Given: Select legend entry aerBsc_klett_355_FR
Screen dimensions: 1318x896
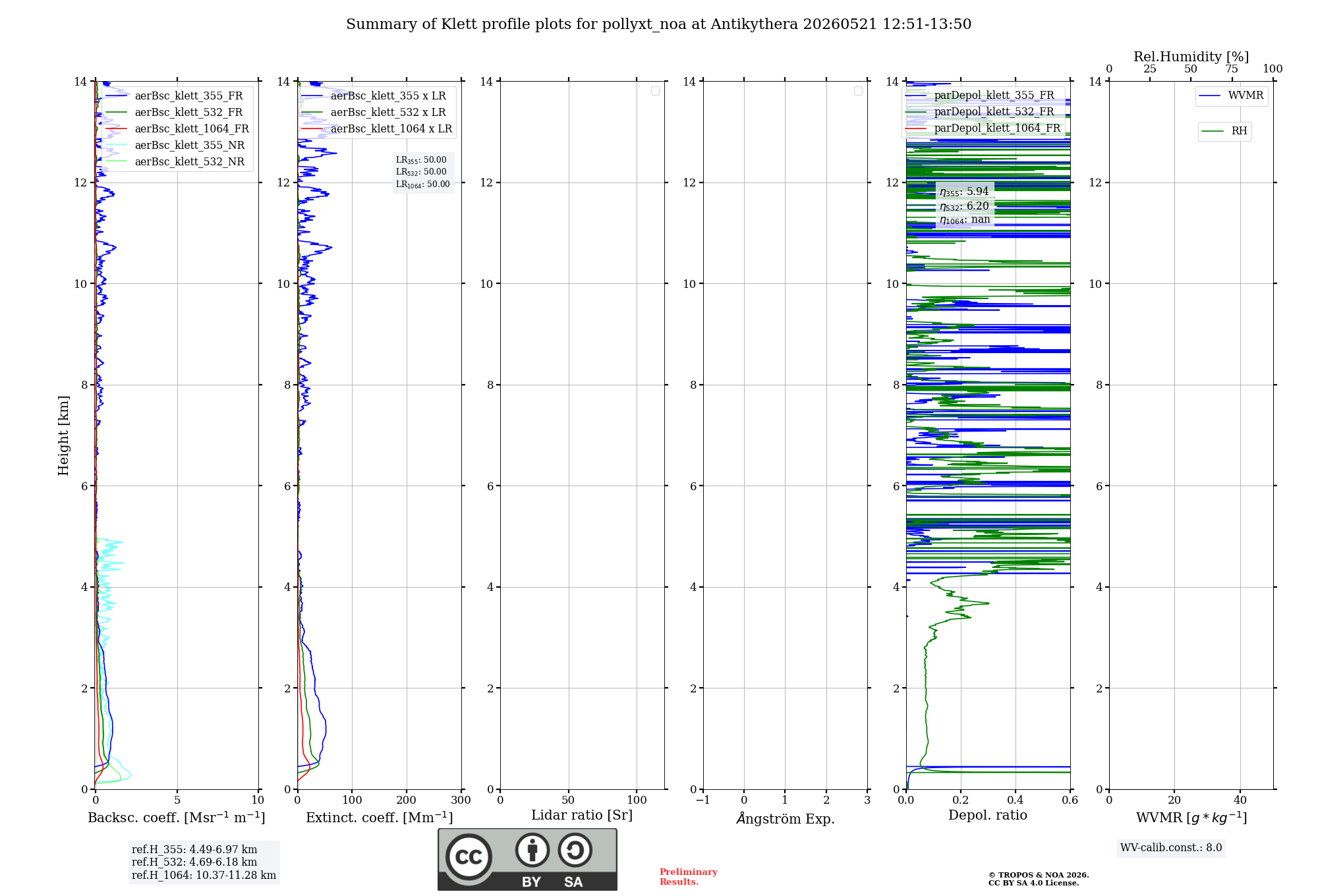Looking at the screenshot, I should 177,96.
